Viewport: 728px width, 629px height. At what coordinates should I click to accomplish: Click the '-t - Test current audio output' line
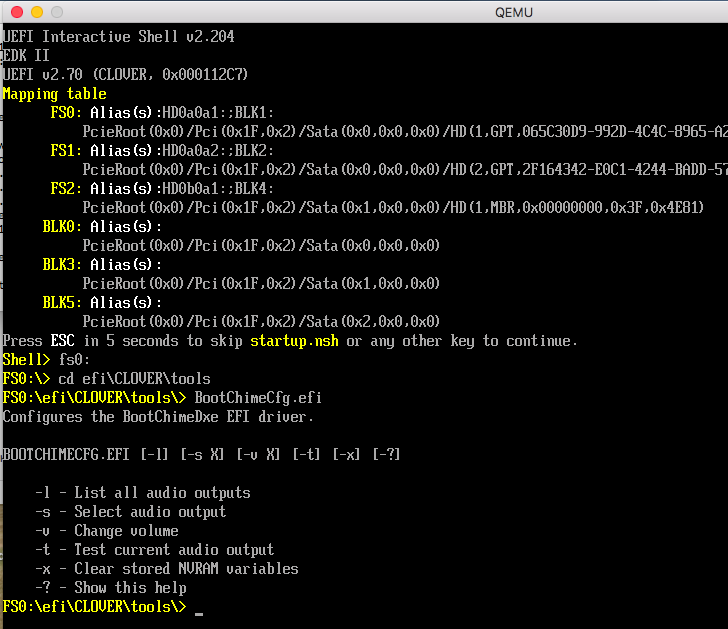click(x=155, y=550)
